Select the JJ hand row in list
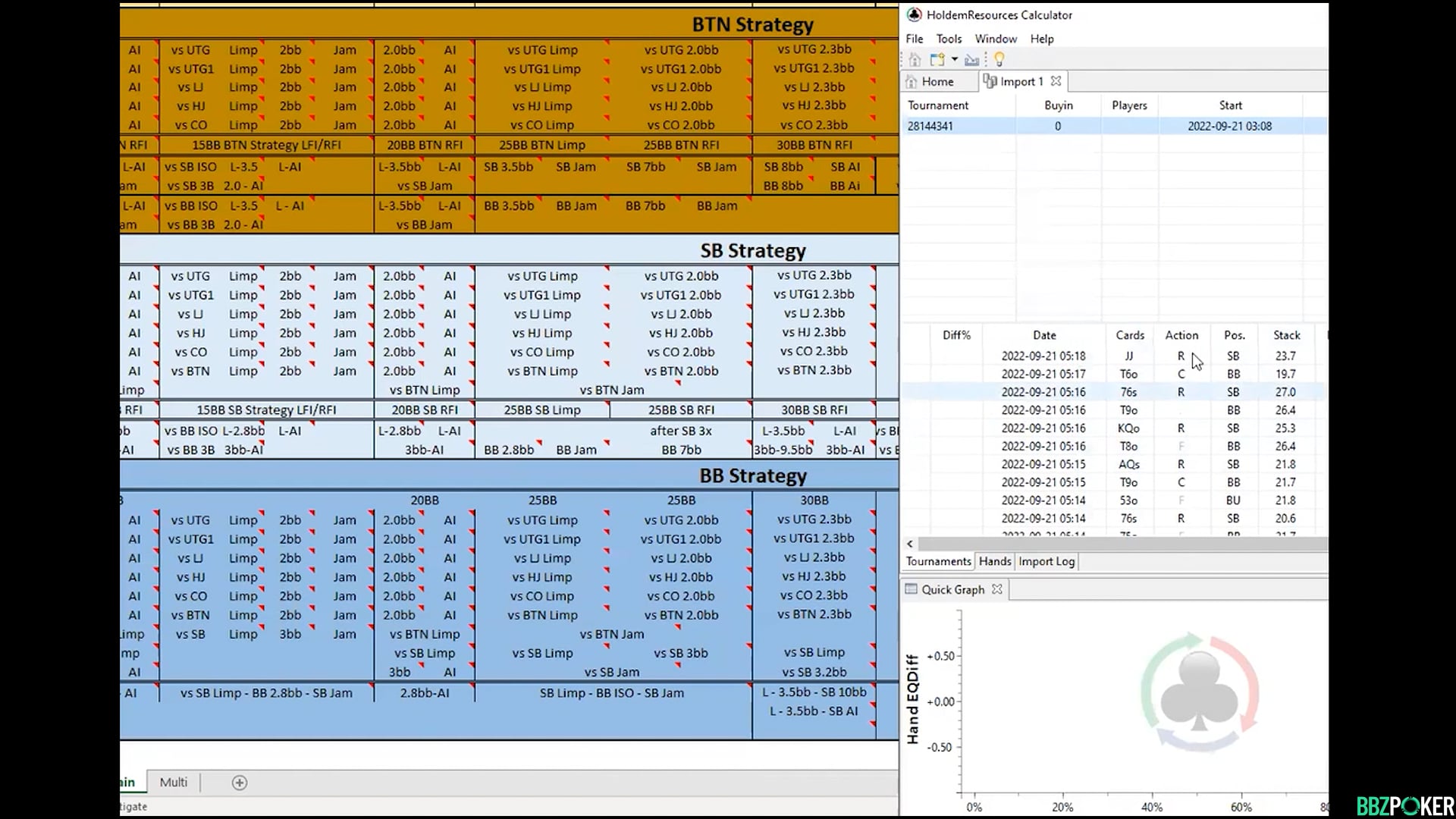 click(x=1128, y=356)
